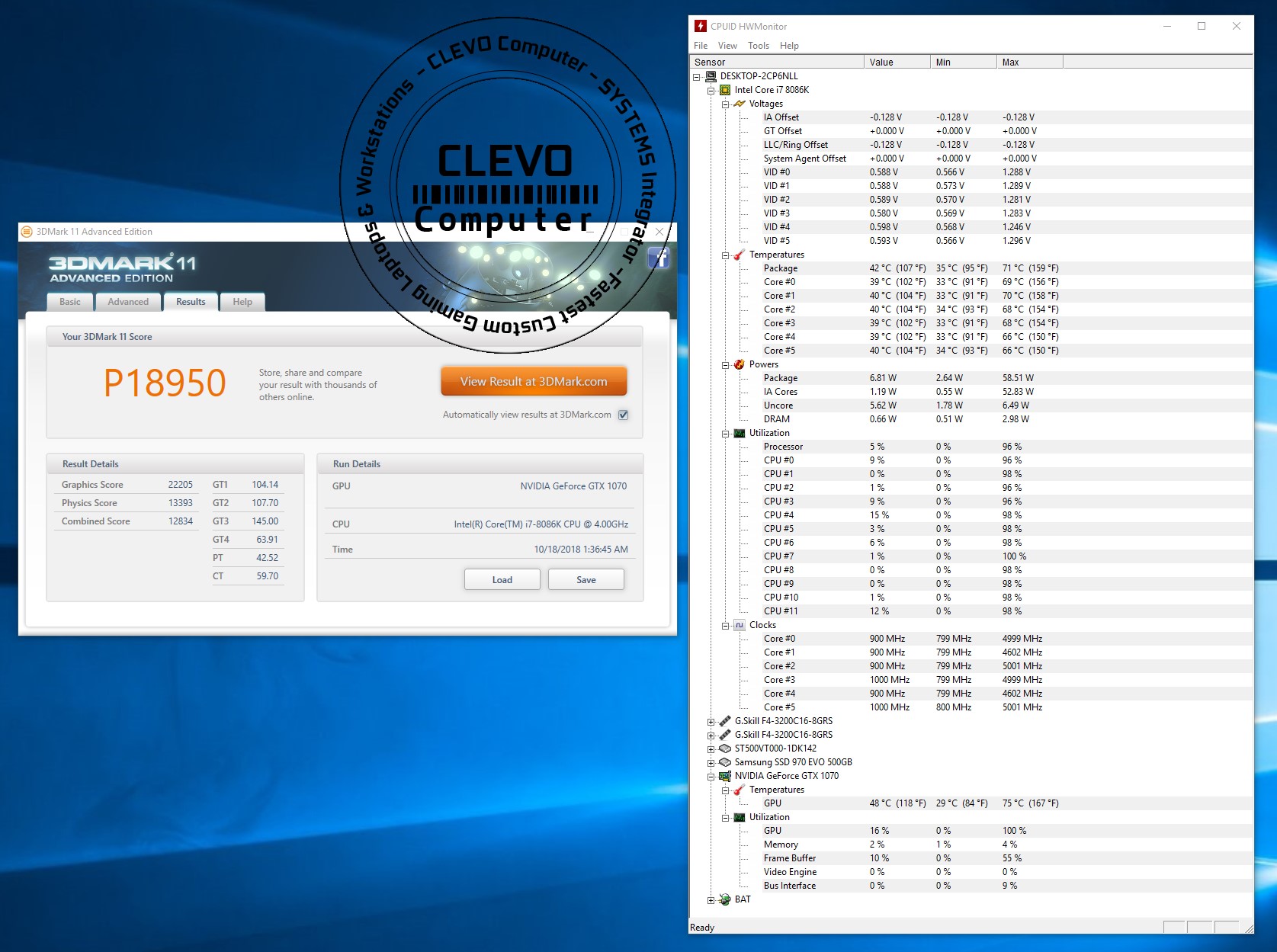Open the Help tab in 3DMark

coord(242,302)
